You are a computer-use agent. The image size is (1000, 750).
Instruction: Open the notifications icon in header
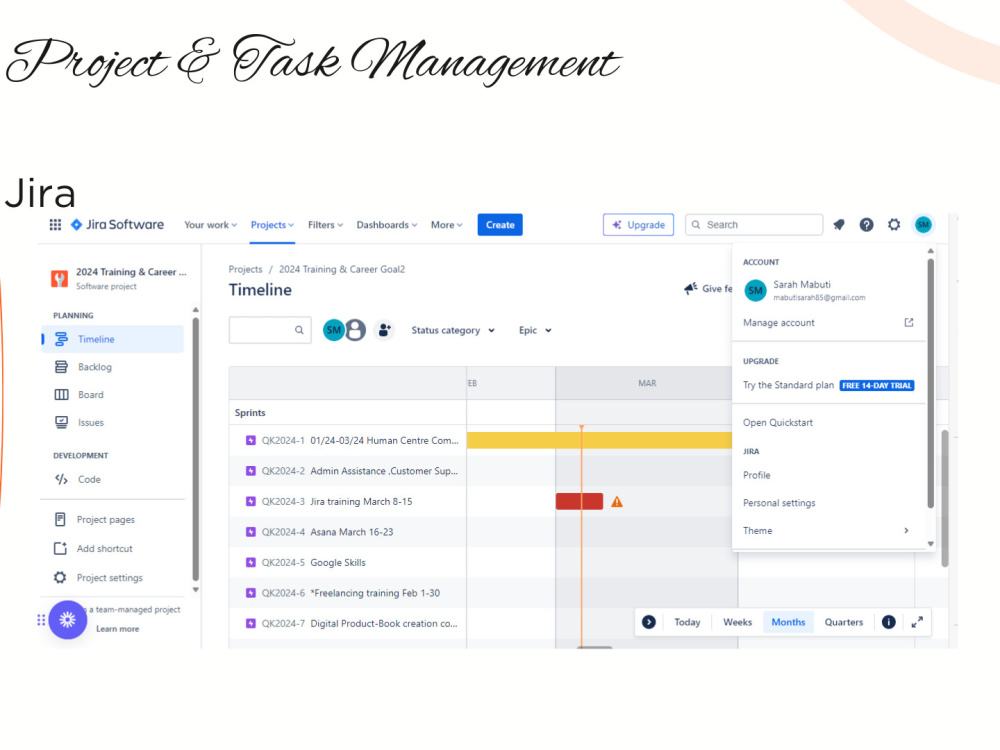click(x=839, y=224)
